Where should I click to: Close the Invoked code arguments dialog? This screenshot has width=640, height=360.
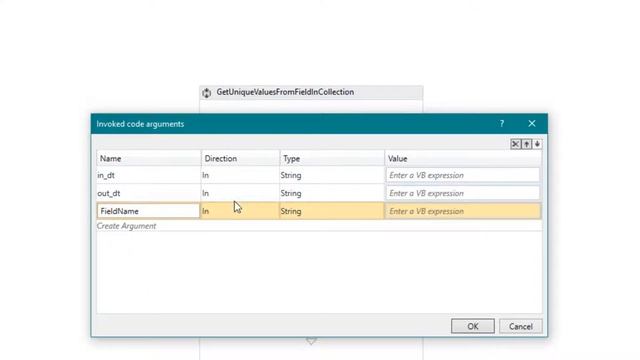[x=531, y=124]
